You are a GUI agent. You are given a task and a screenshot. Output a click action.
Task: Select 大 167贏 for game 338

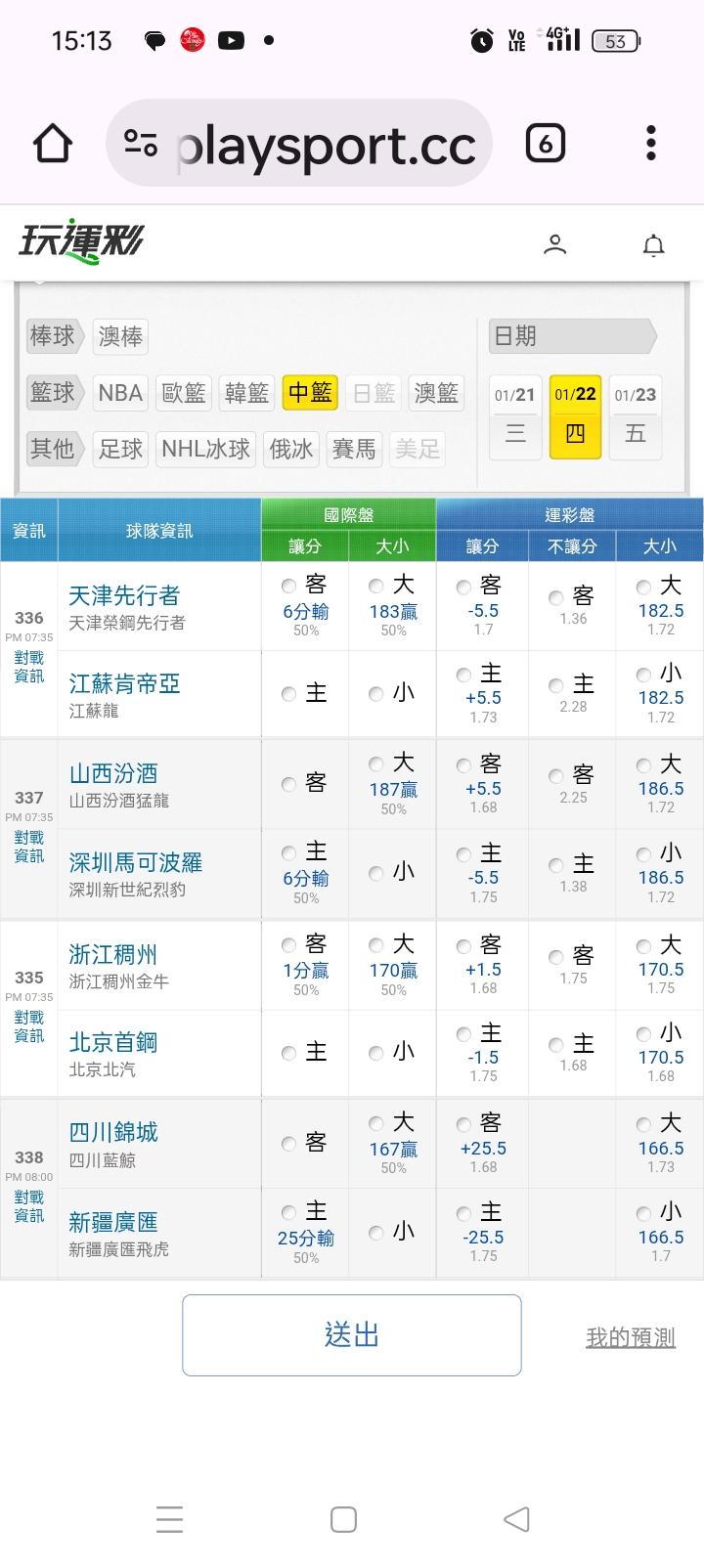pos(376,1124)
